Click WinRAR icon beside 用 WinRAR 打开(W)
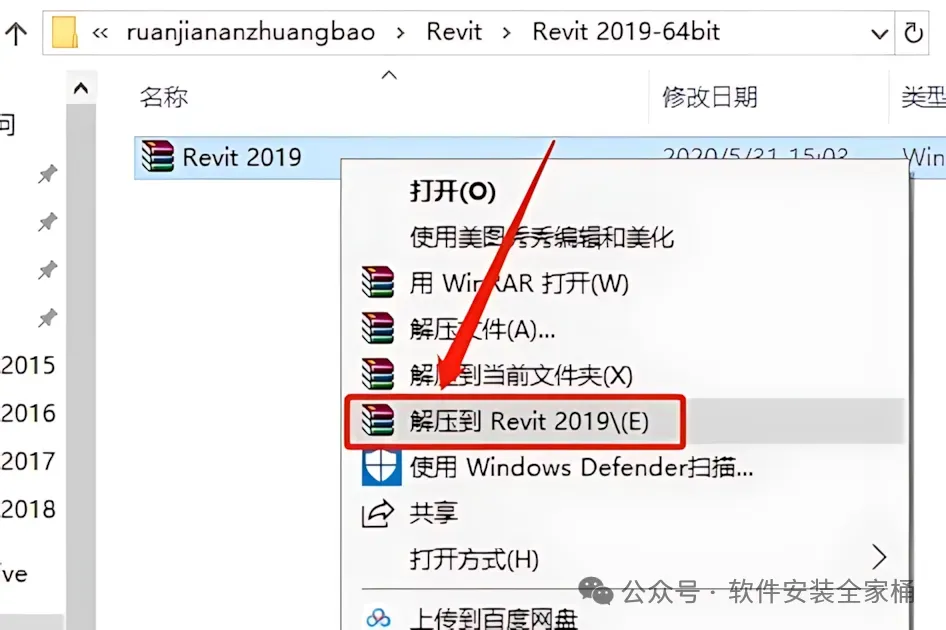 point(378,282)
